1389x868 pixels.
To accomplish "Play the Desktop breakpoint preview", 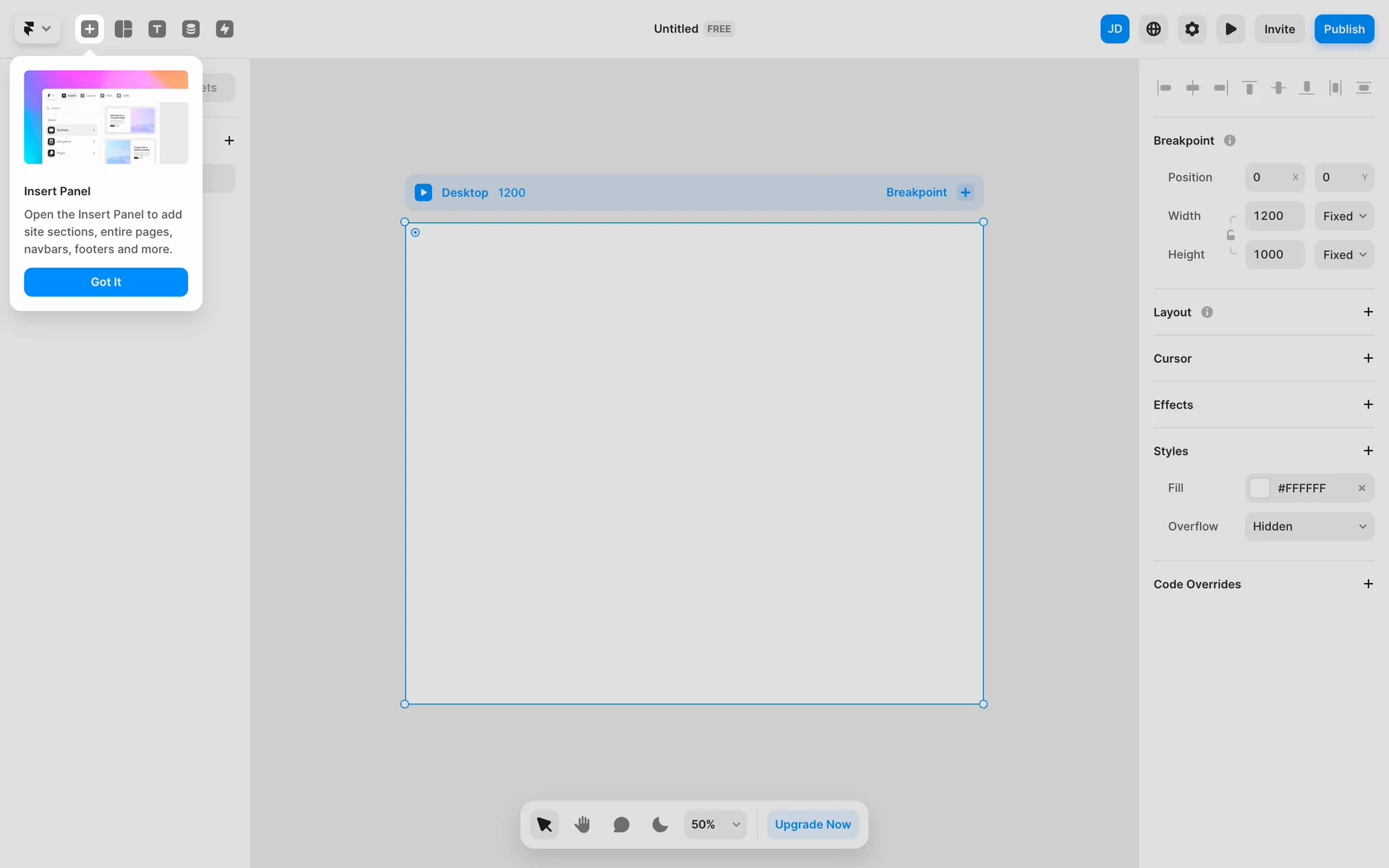I will tap(423, 192).
